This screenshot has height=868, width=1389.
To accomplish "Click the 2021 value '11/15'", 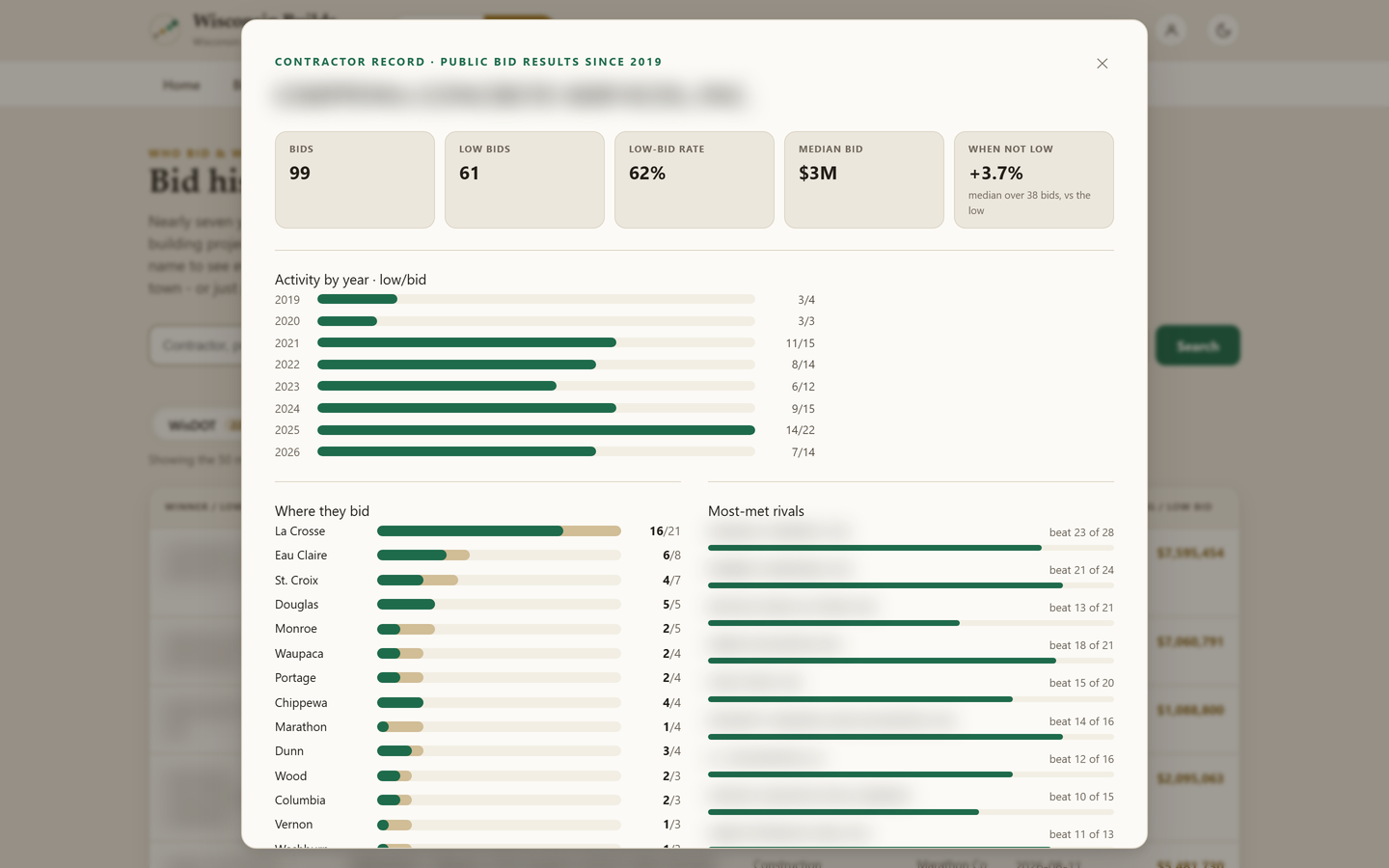I will pyautogui.click(x=801, y=343).
